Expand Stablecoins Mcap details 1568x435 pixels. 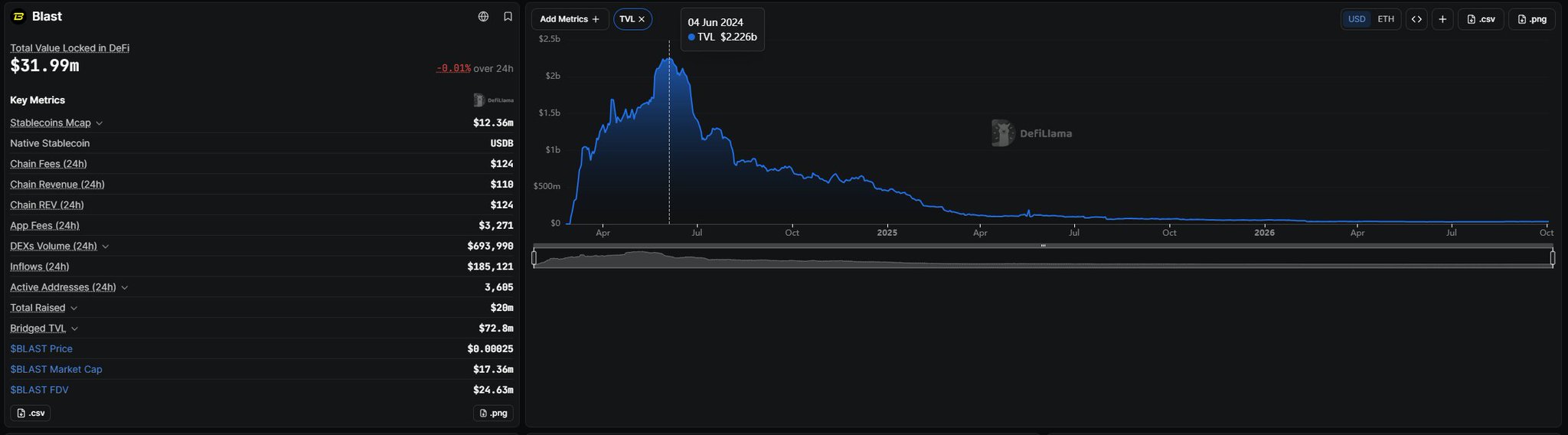(x=100, y=123)
